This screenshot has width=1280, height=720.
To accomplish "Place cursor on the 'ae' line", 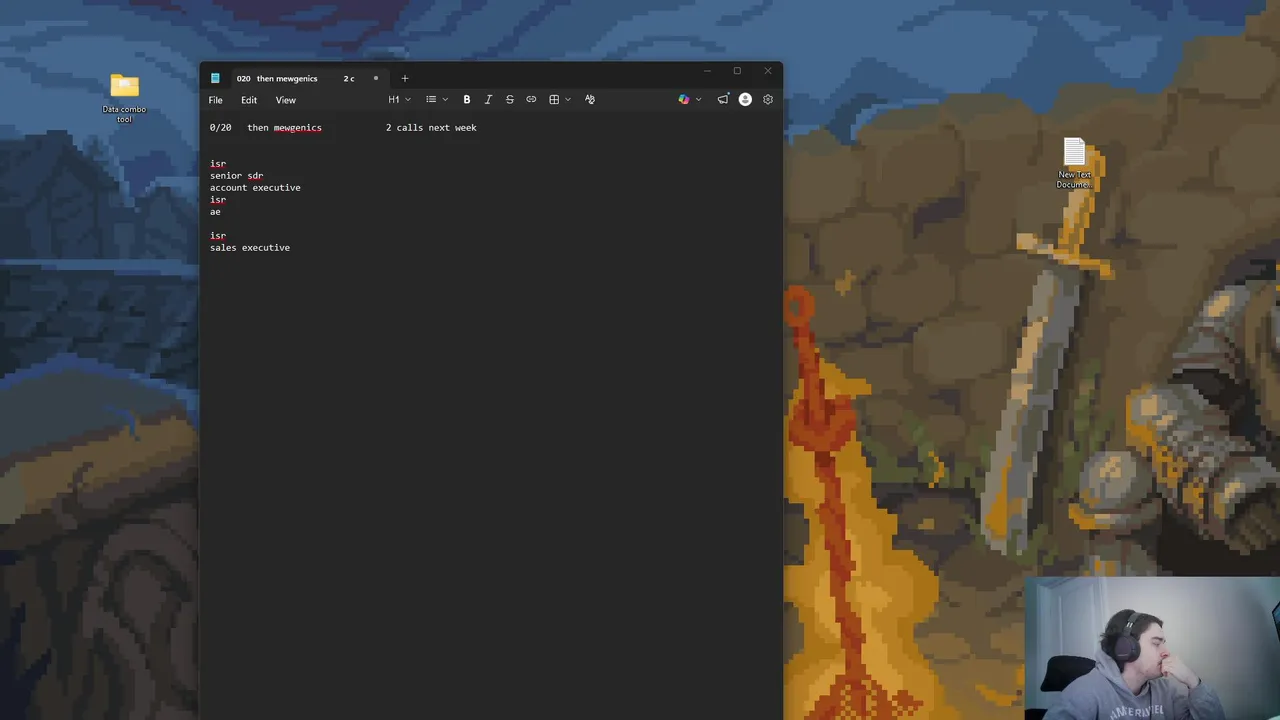I will tap(215, 212).
